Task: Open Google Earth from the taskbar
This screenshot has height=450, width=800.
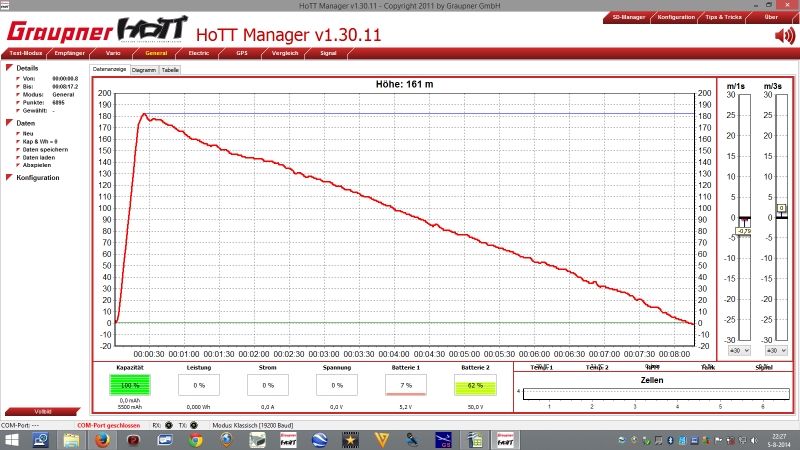Action: tap(319, 440)
